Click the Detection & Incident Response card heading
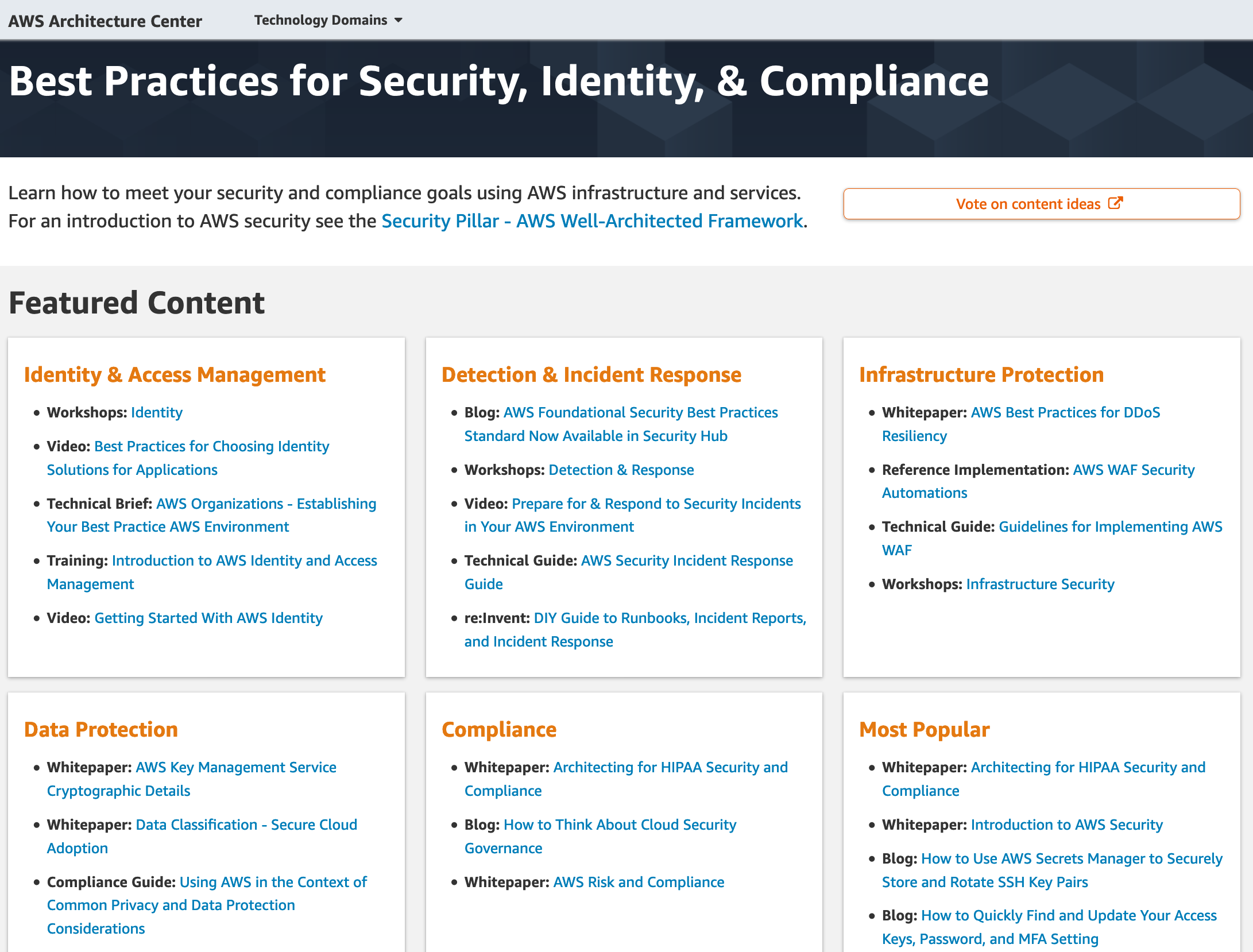This screenshot has width=1253, height=952. tap(591, 375)
